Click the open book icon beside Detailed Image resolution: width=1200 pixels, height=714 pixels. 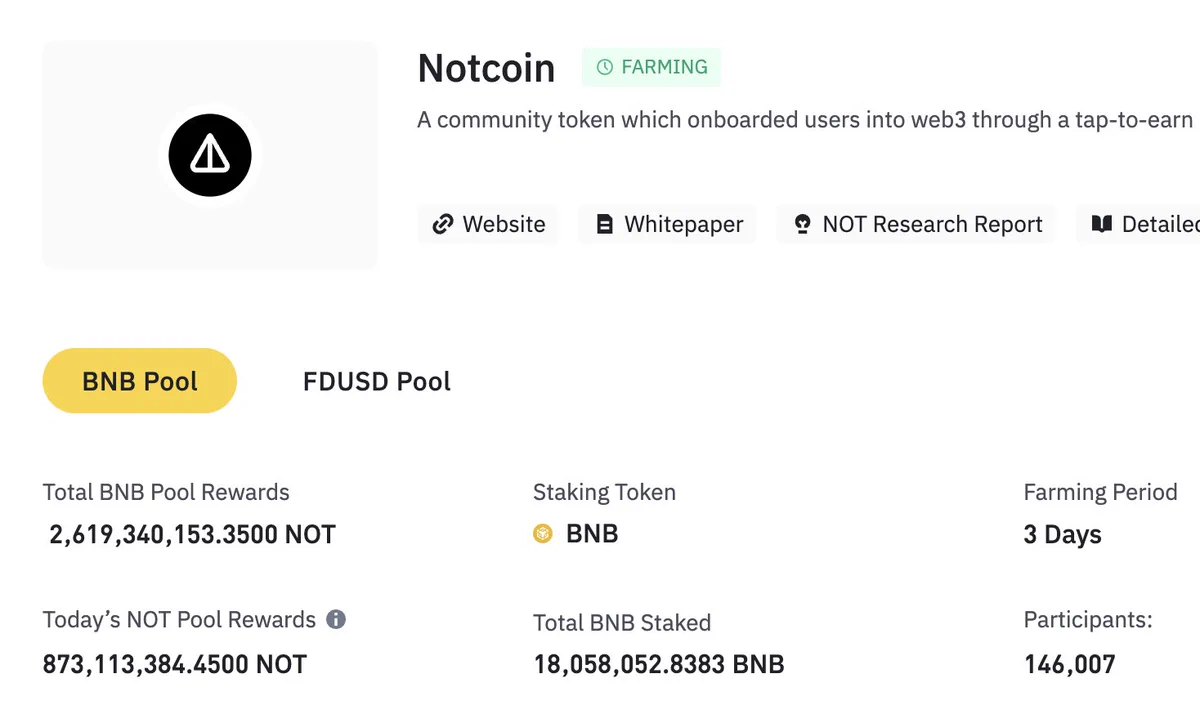click(1102, 224)
